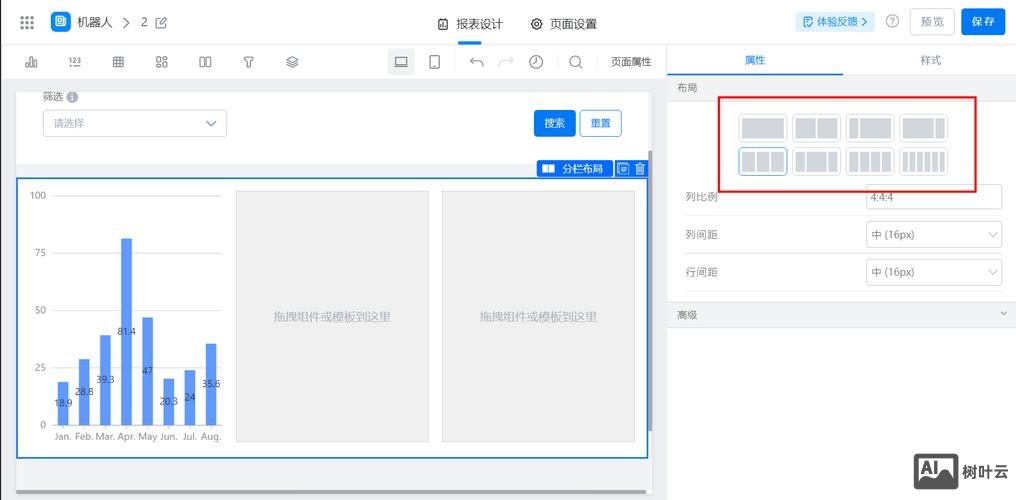Click the right empty drop zone column
1016x500 pixels.
538,316
